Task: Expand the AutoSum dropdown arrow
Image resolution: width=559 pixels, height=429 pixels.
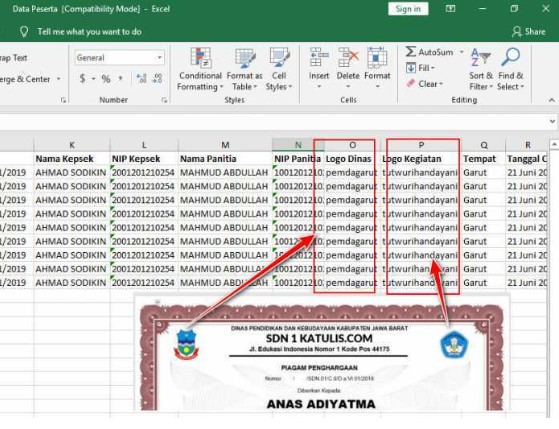Action: click(462, 52)
